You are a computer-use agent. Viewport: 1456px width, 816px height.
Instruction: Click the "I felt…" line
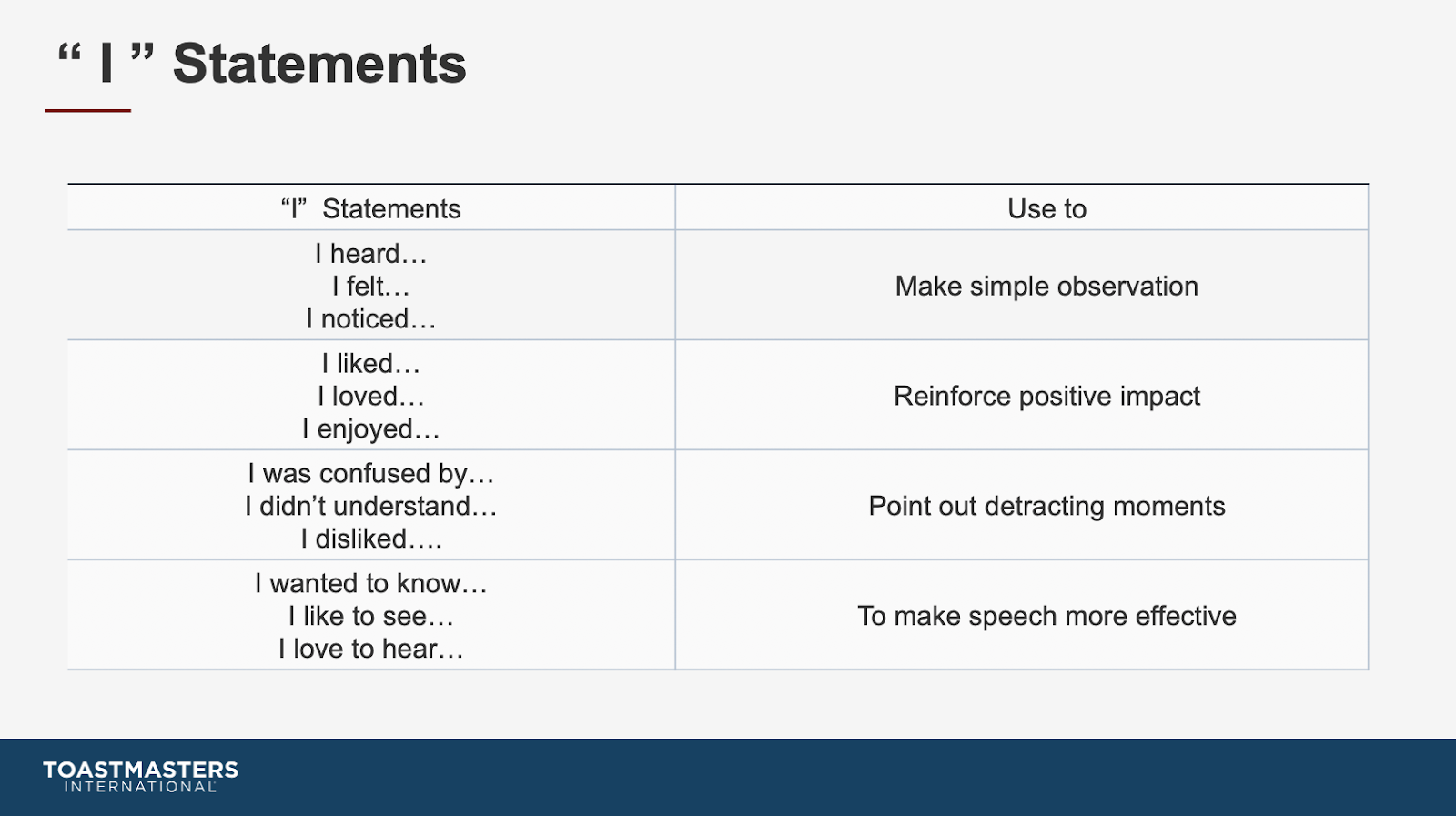pyautogui.click(x=371, y=287)
